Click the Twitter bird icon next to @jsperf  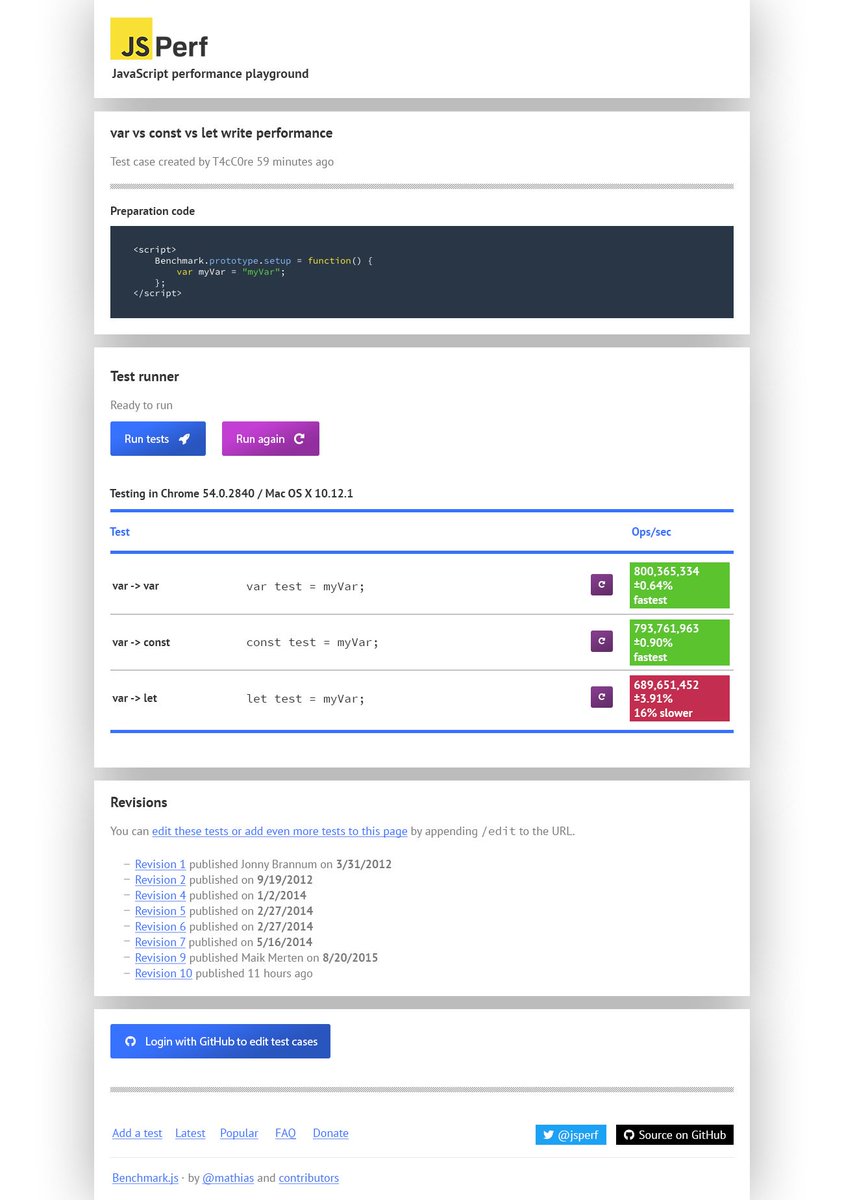[x=548, y=1135]
